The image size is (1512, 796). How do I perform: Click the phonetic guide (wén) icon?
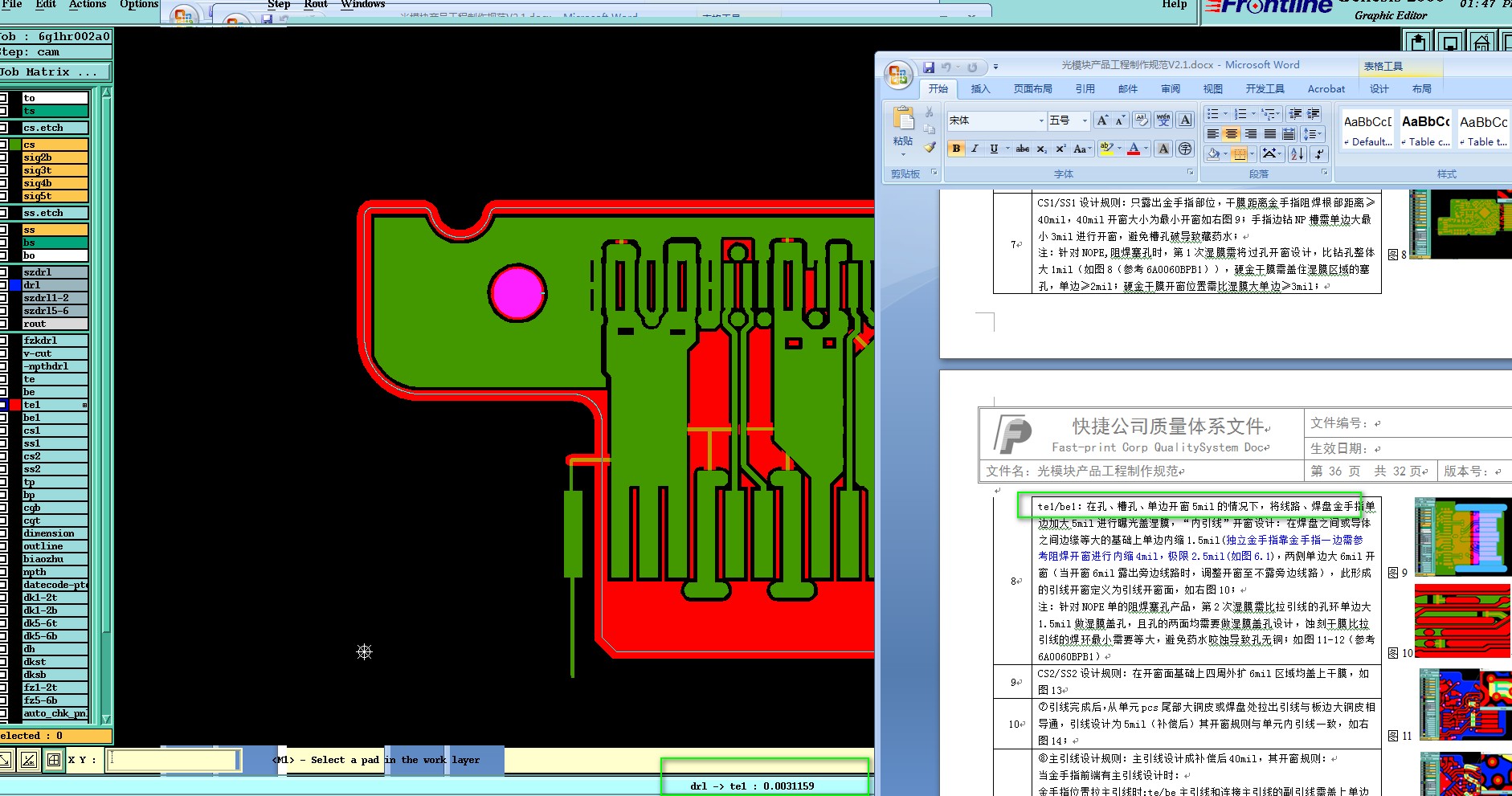pos(1163,120)
